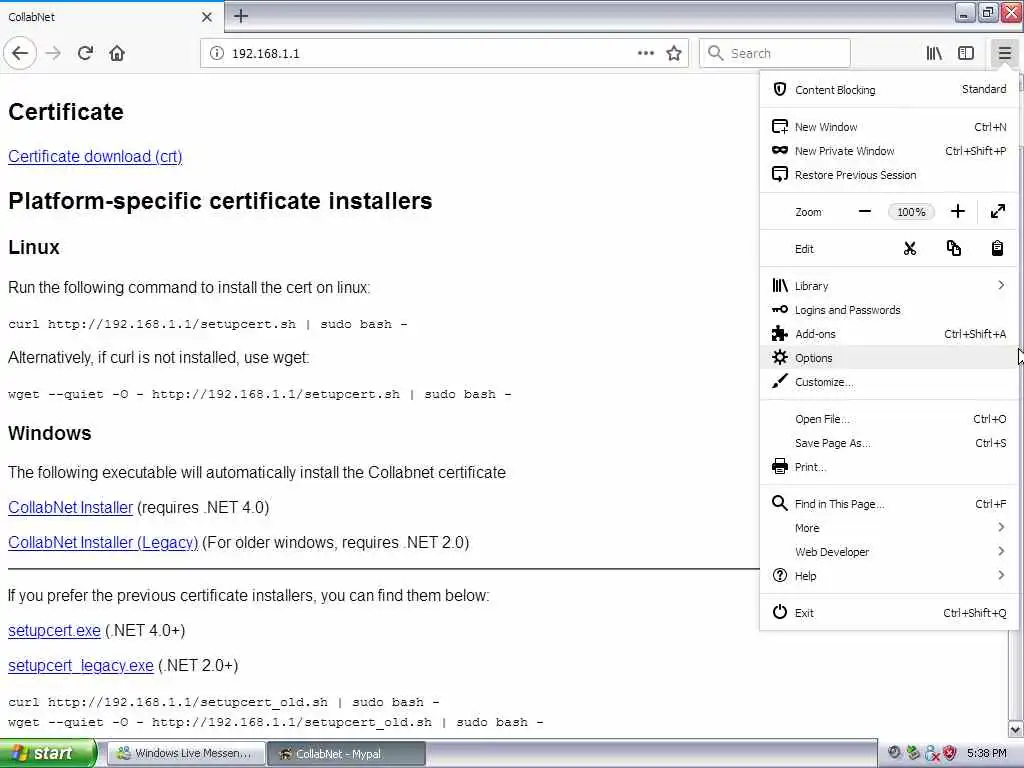Open a new tab with plus button
This screenshot has width=1024, height=768.
point(241,16)
